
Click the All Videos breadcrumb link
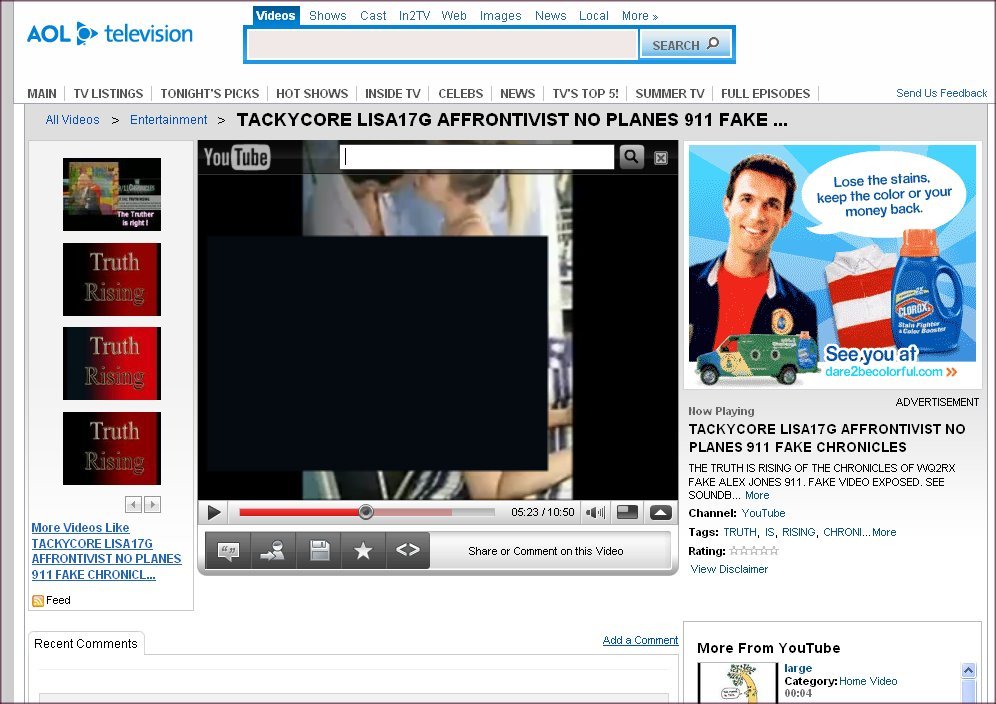point(72,119)
